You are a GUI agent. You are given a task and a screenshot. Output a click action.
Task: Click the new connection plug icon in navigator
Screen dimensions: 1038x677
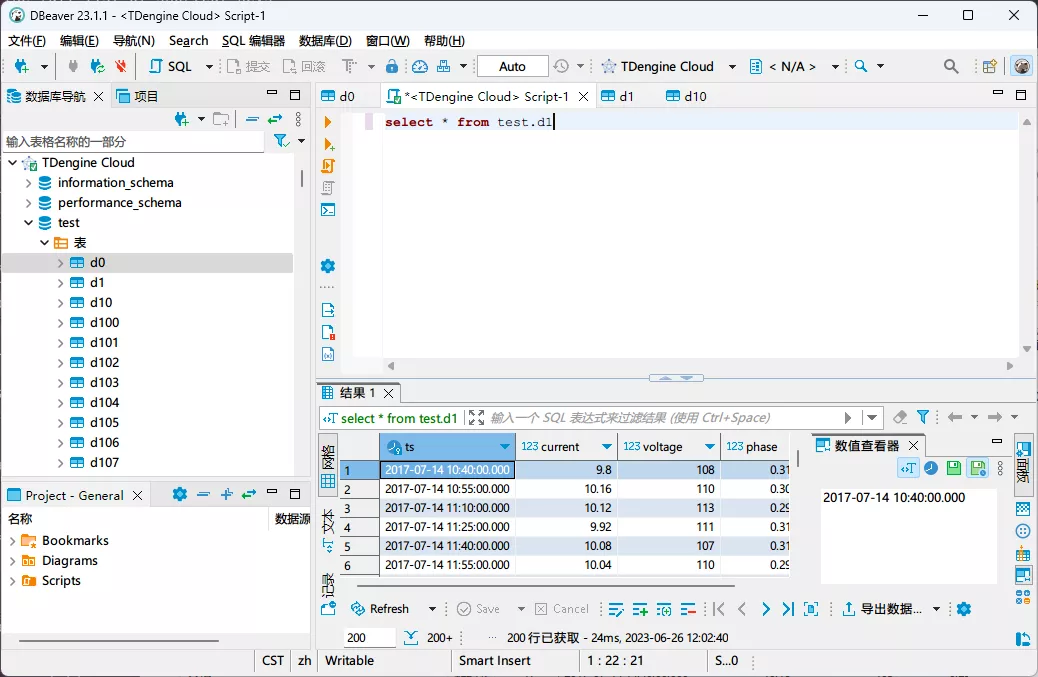click(x=181, y=119)
